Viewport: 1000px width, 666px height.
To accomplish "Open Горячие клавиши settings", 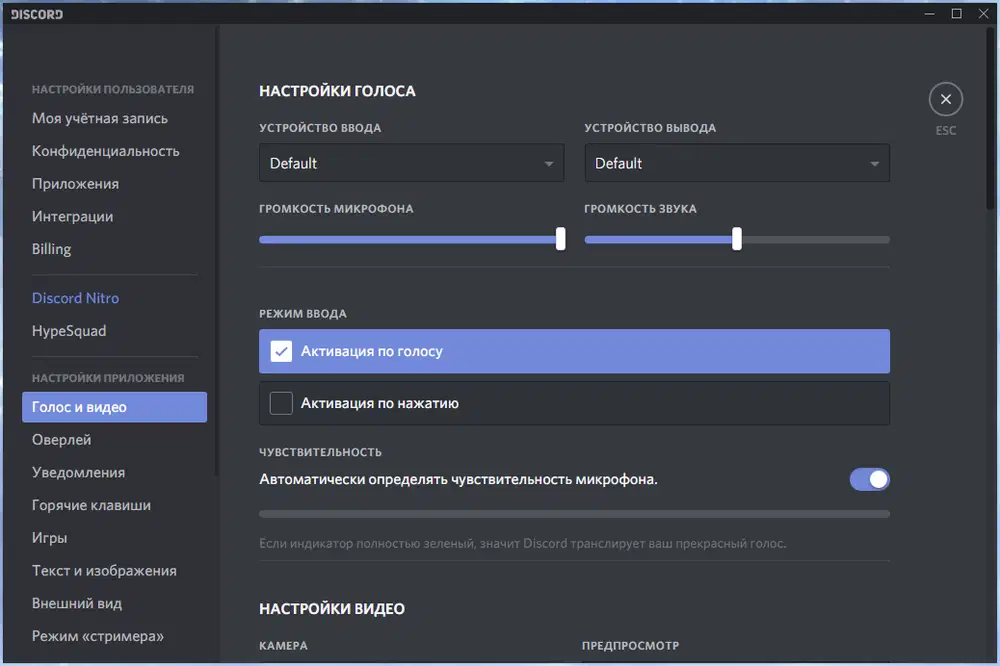I will [91, 505].
